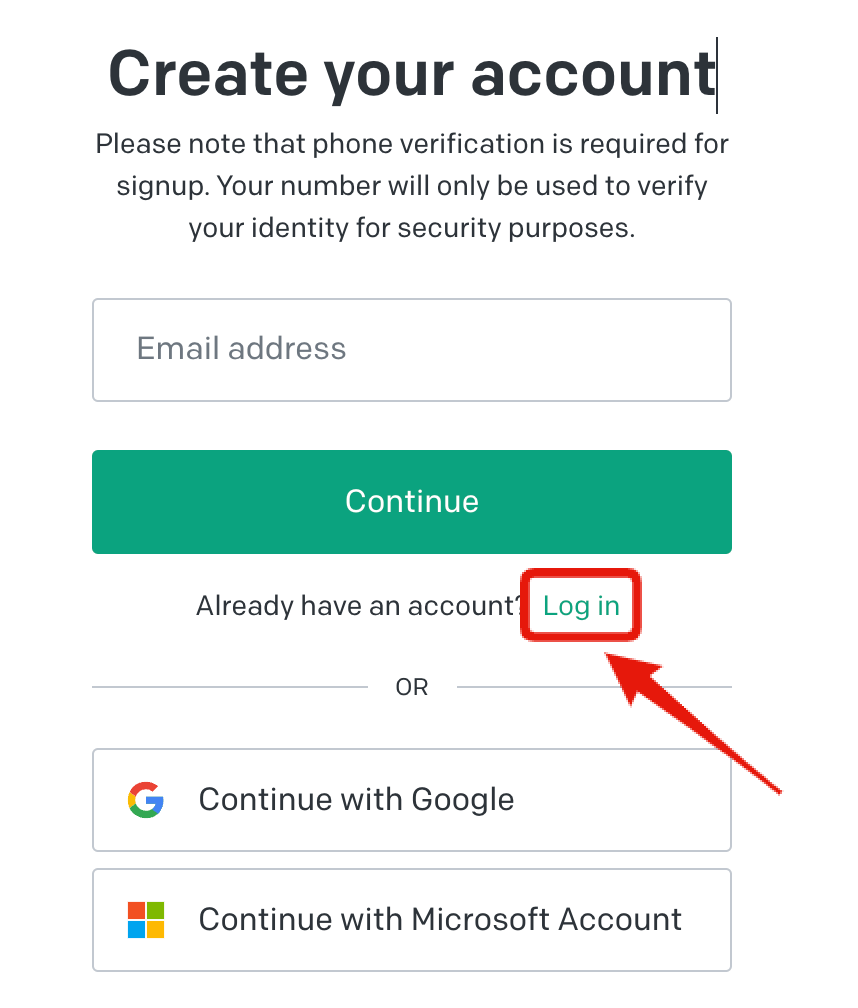Select the Continue with Microsoft Account label
The width and height of the screenshot is (858, 1008).
coord(440,920)
